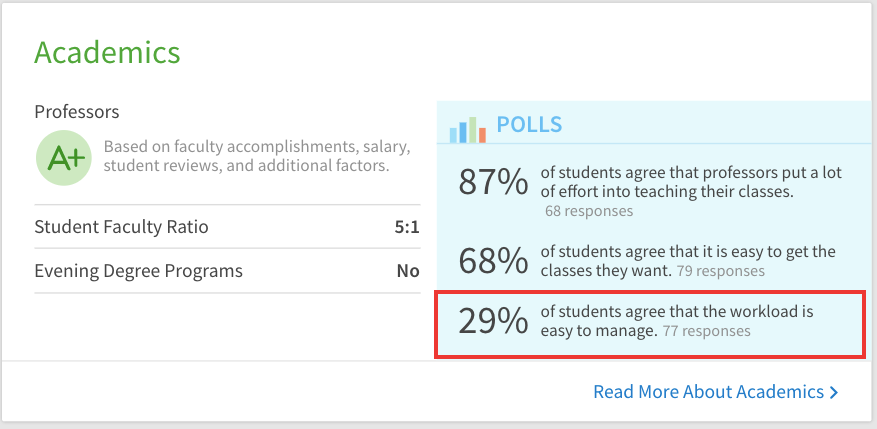
Task: Click the A+ Professors grade badge
Action: [x=63, y=157]
